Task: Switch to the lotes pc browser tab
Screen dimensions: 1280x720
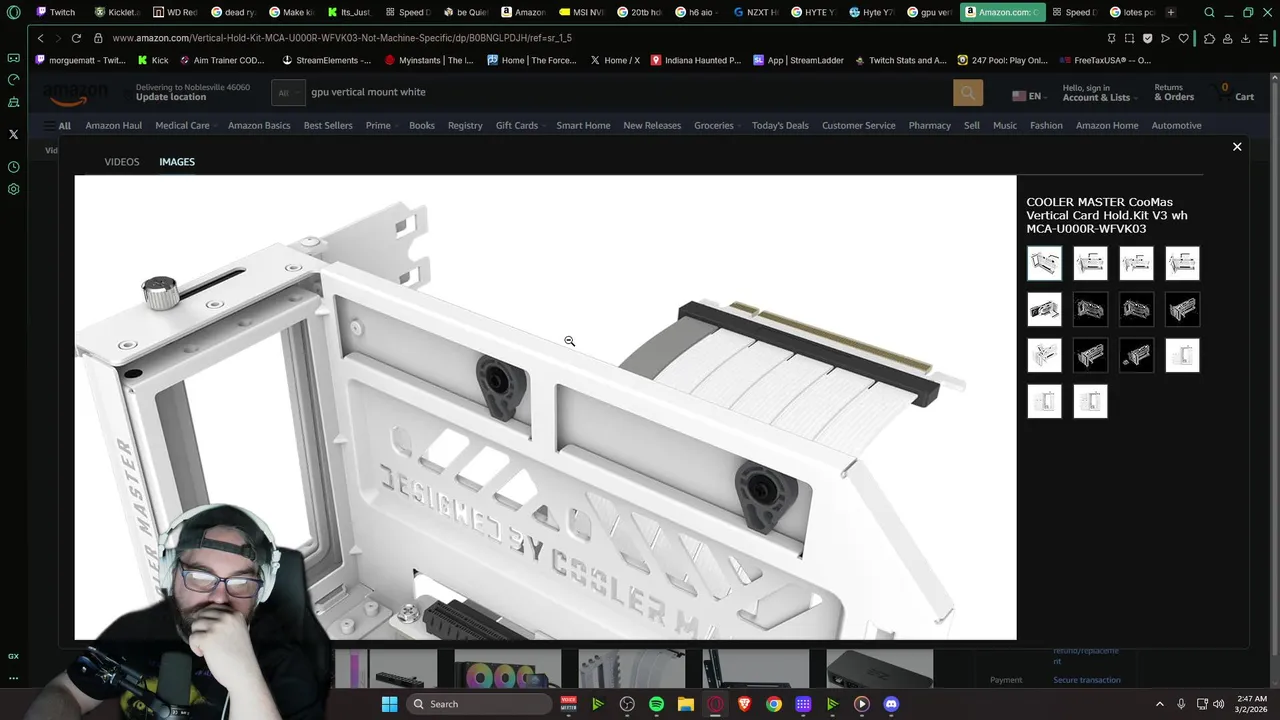Action: 1131,13
